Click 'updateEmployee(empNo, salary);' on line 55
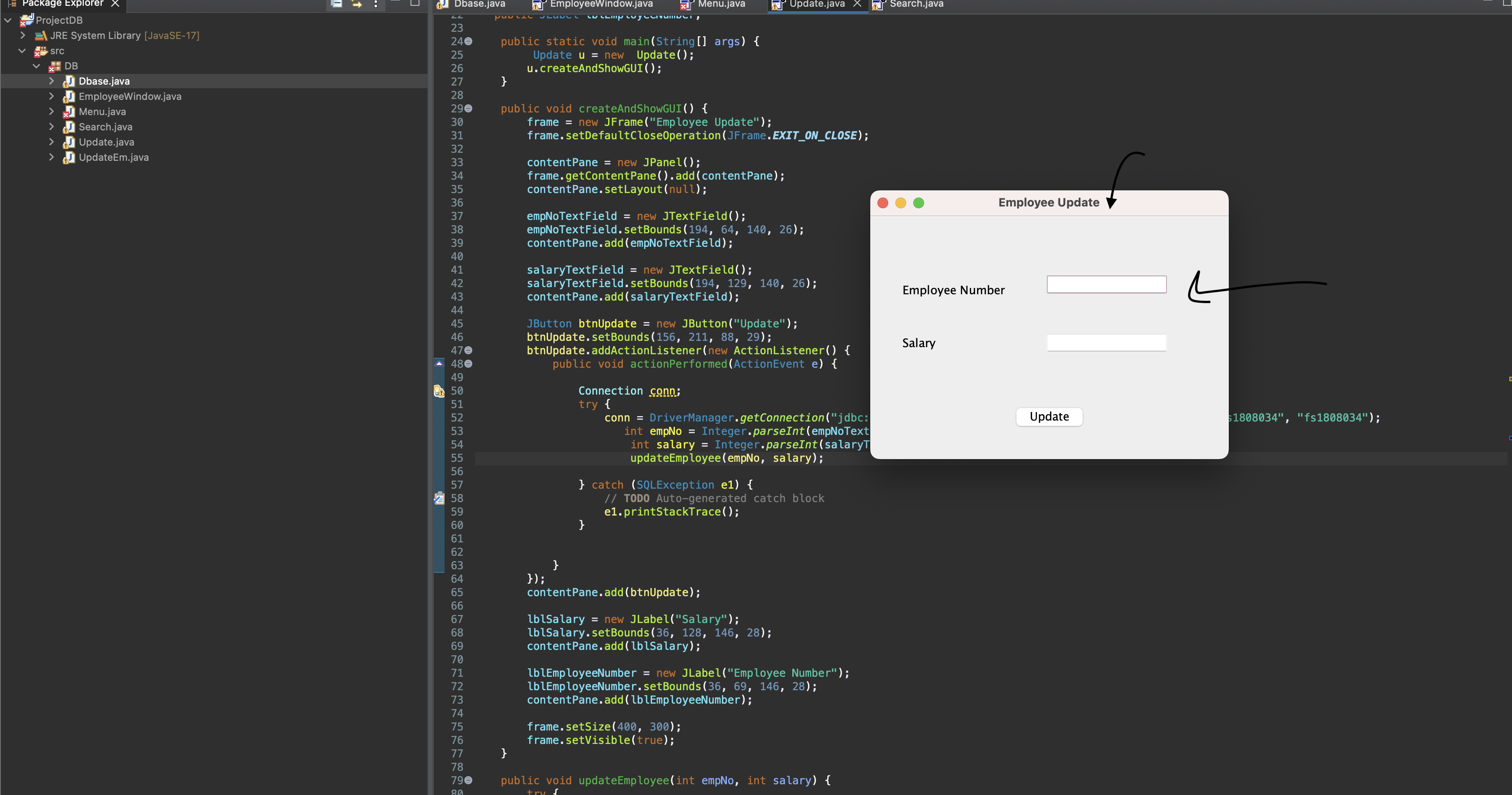This screenshot has width=1512, height=795. [727, 458]
